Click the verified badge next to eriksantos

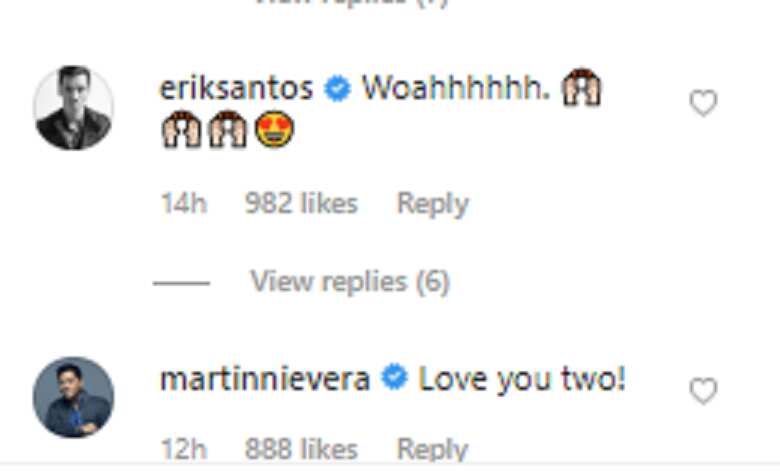pyautogui.click(x=338, y=89)
